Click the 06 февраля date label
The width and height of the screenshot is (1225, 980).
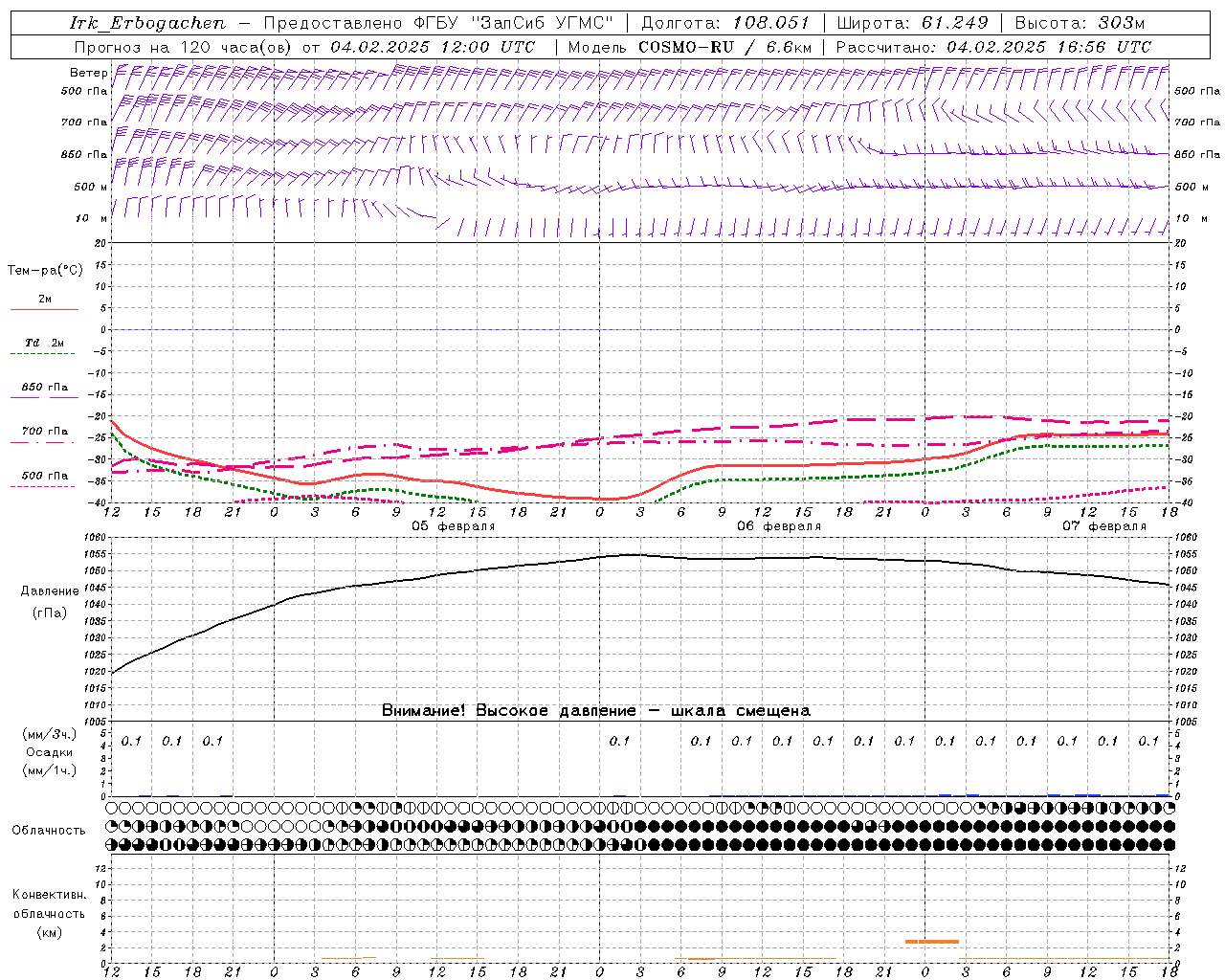tap(779, 526)
